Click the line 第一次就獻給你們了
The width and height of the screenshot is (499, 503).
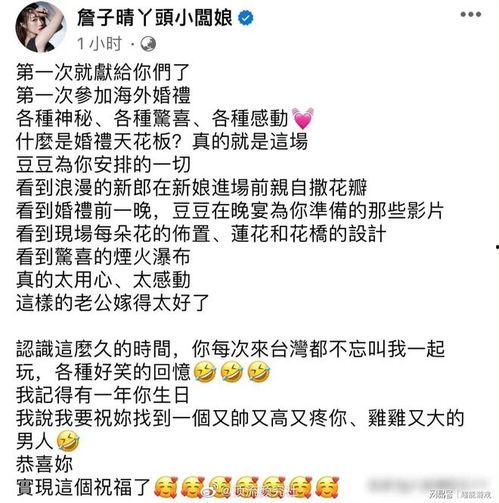pyautogui.click(x=103, y=72)
